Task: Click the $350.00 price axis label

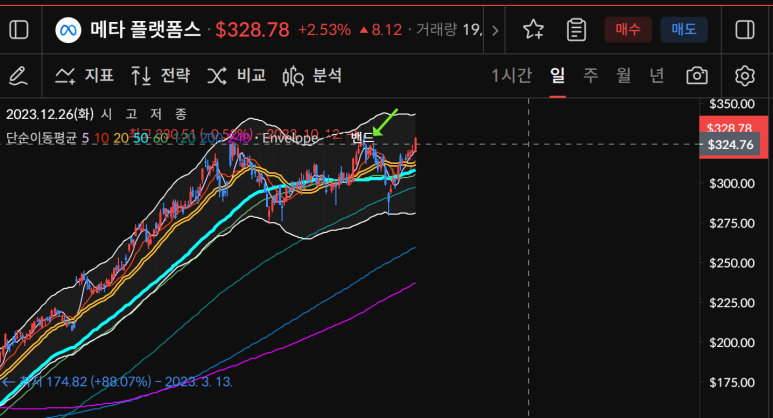Action: click(732, 104)
